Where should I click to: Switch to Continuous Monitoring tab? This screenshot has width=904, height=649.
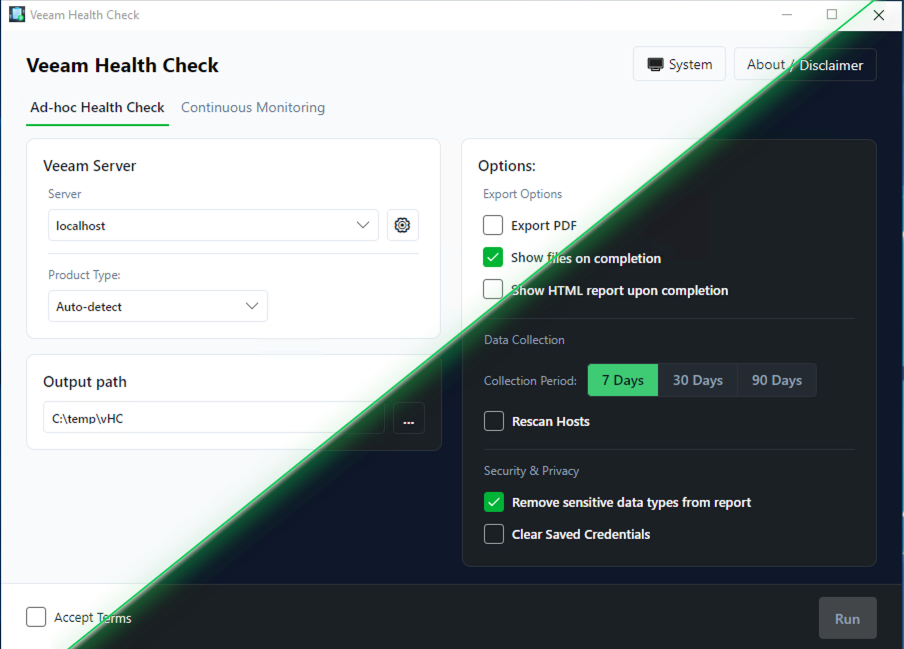pyautogui.click(x=253, y=108)
